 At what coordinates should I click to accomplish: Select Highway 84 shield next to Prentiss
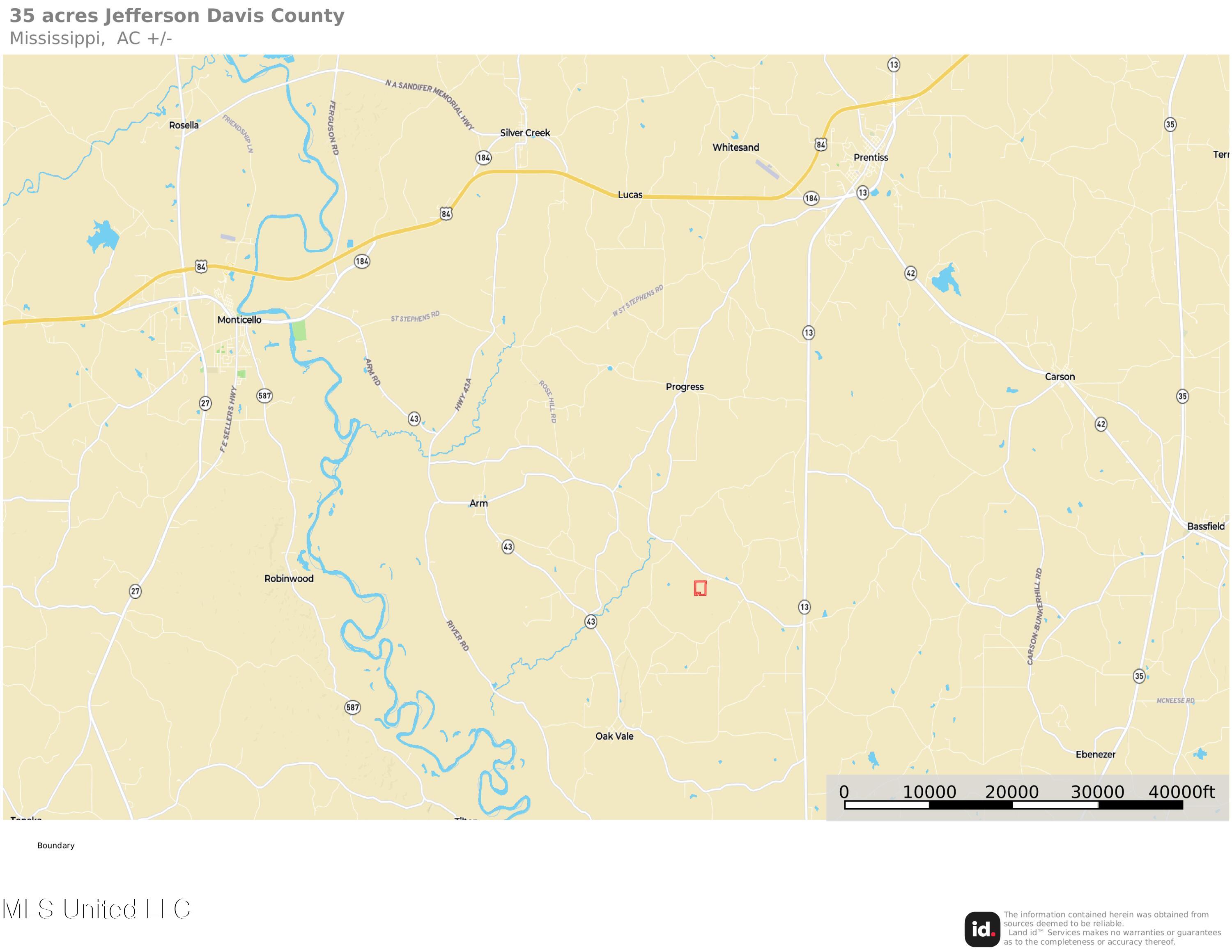821,145
